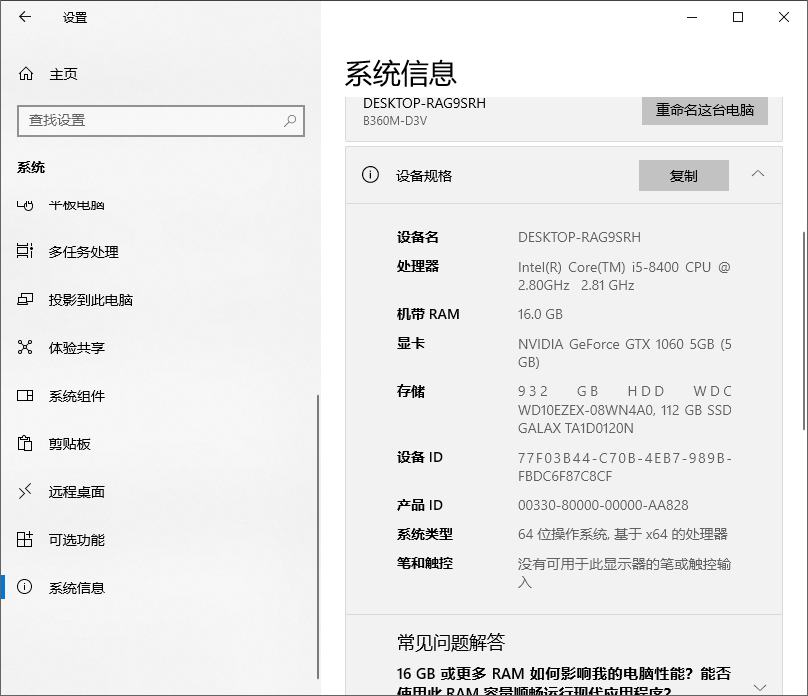The width and height of the screenshot is (808, 696).
Task: Click the back arrow icon
Action: point(25,17)
